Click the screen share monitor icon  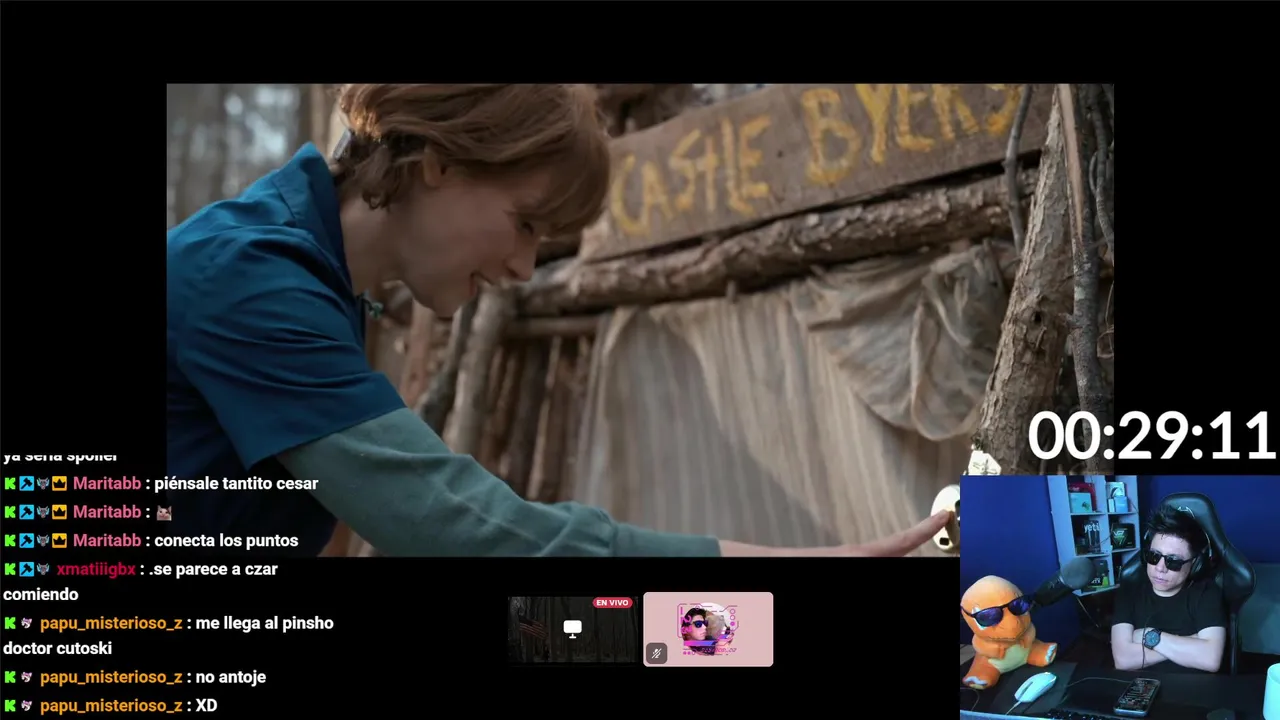tap(572, 628)
